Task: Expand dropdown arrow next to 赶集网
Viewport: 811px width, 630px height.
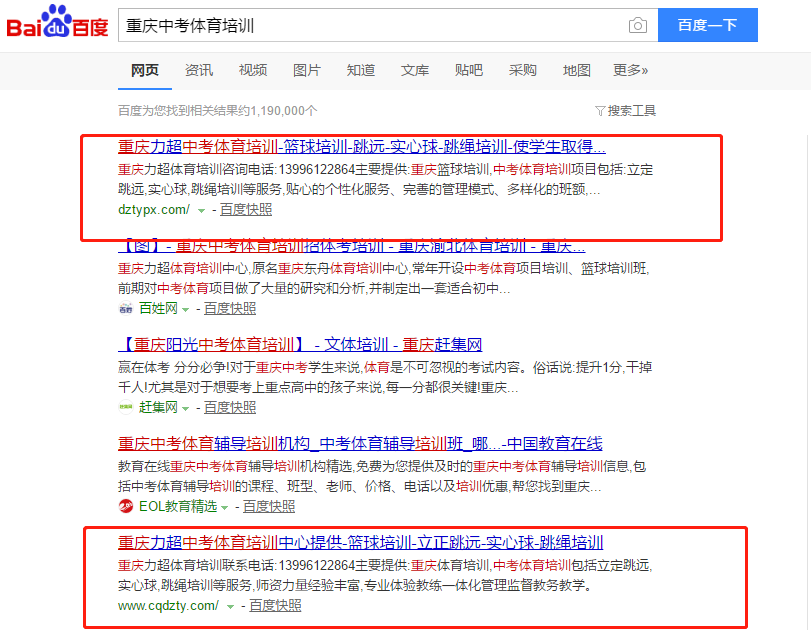Action: pos(185,409)
